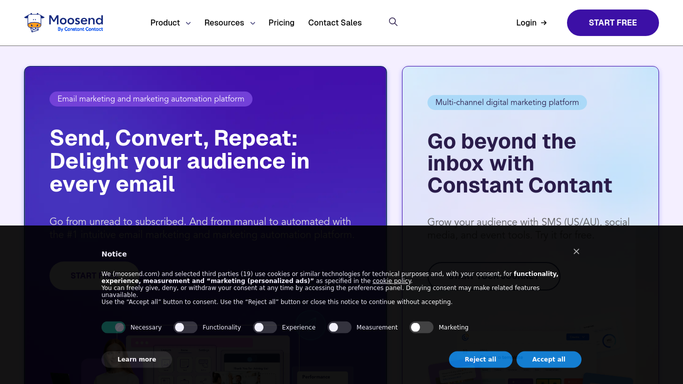Enable the Experience cookies switch
Viewport: 683px width, 384px height.
click(265, 327)
